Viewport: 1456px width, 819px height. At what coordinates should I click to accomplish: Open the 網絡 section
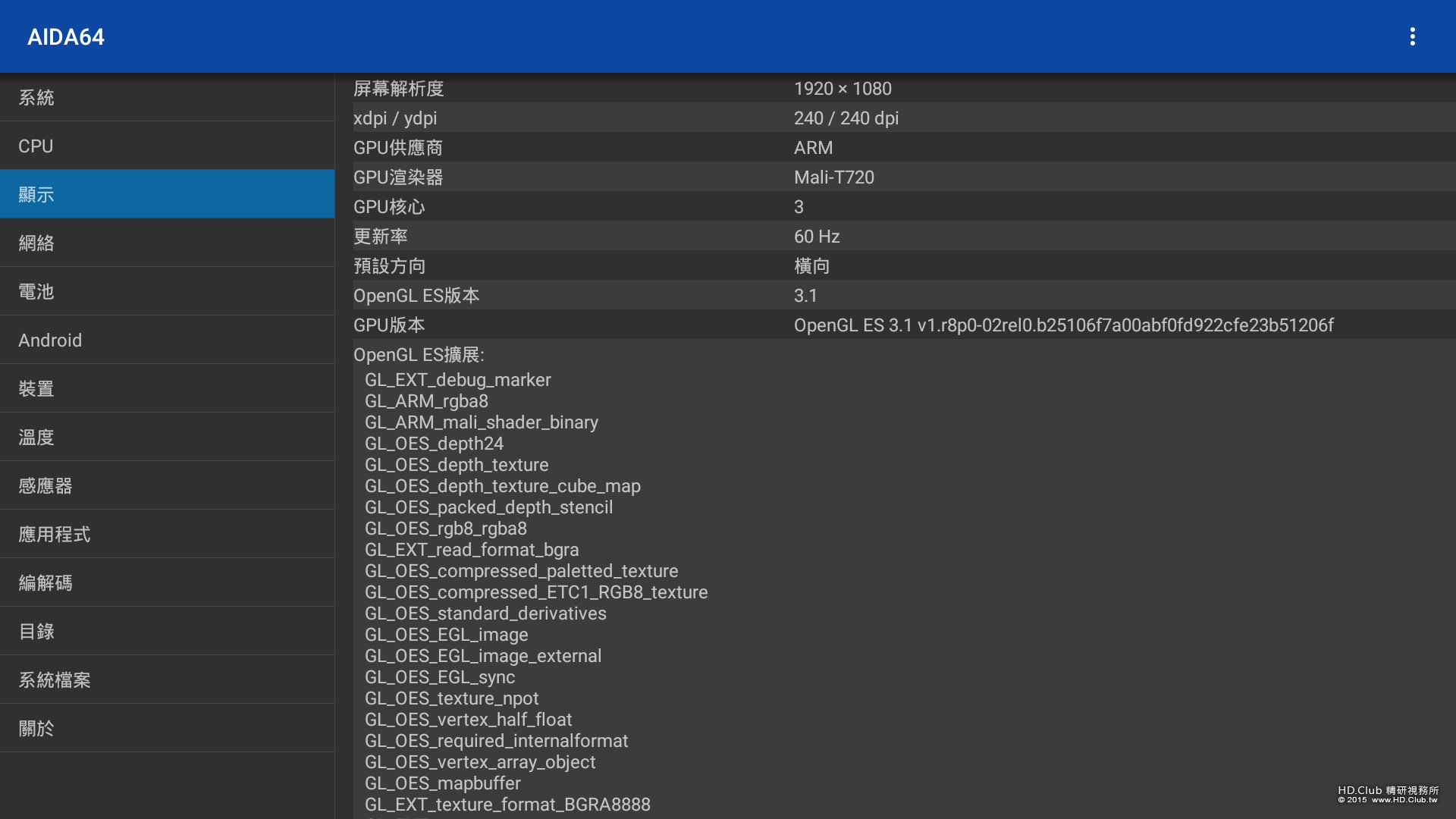coord(167,243)
